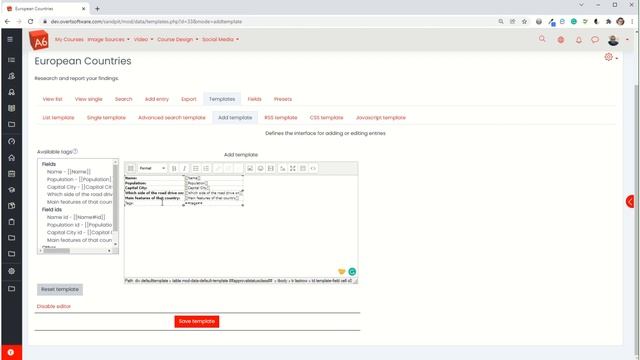Select the Name - [[Name]] tag
Image resolution: width=640 pixels, height=360 pixels.
[69, 172]
